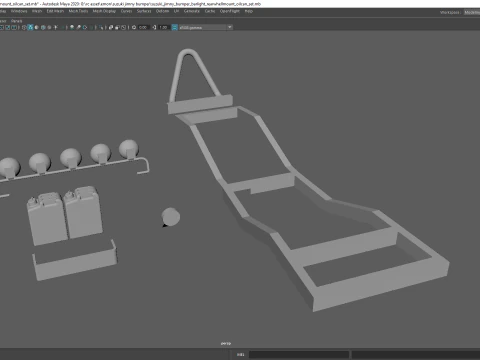Open the sRGB gamma view transform dropdown
Image resolution: width=480 pixels, height=360 pixels.
[x=206, y=27]
